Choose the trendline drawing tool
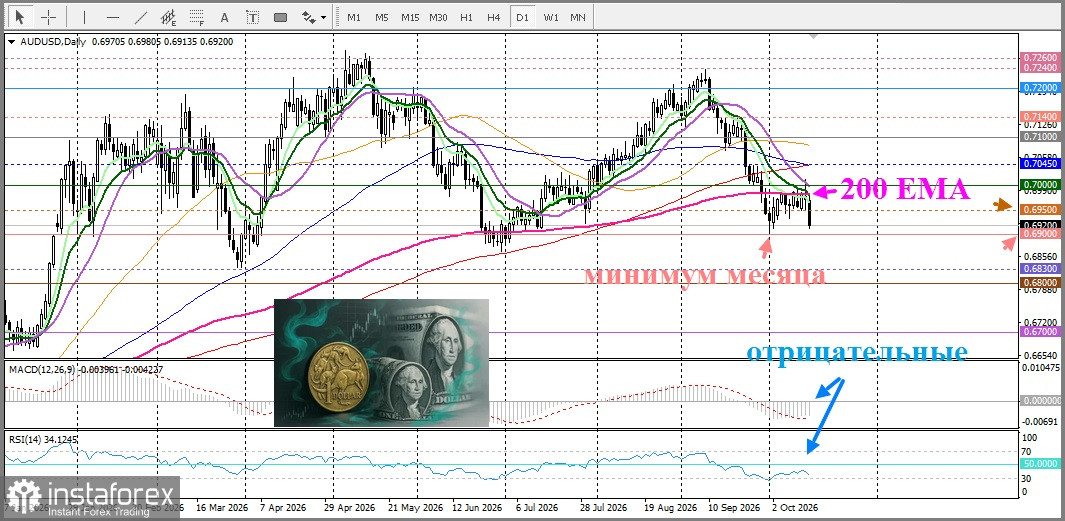1065x521 pixels. 141,16
